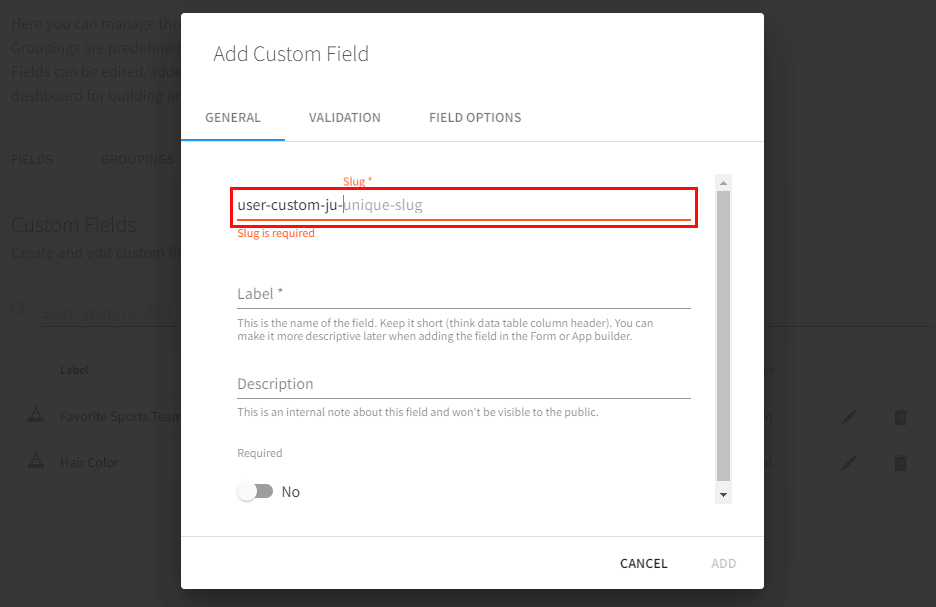The width and height of the screenshot is (936, 607).
Task: Click into the Label text field
Action: tap(463, 294)
